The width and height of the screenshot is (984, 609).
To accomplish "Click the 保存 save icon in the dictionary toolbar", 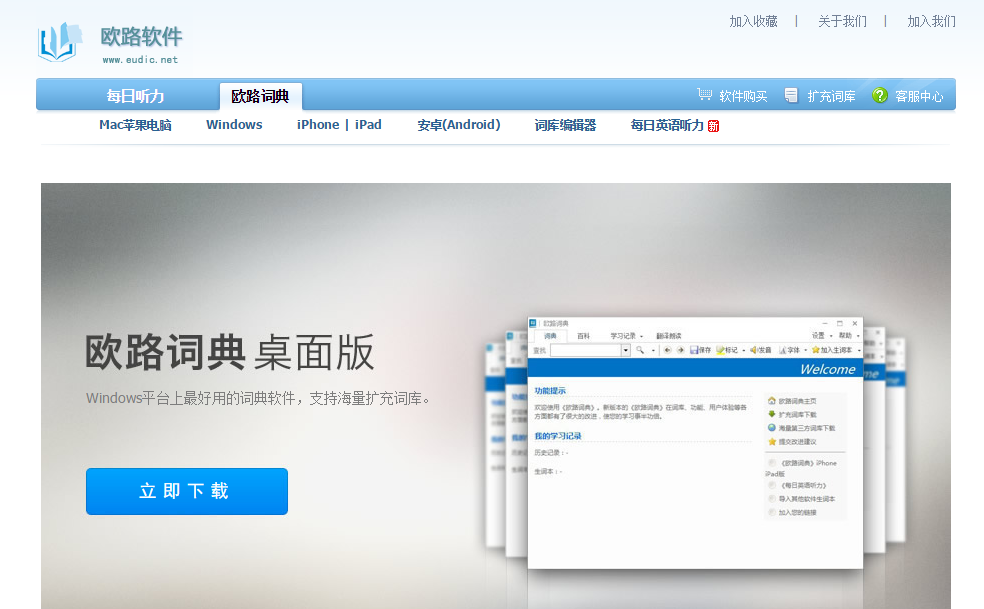I will click(x=693, y=350).
